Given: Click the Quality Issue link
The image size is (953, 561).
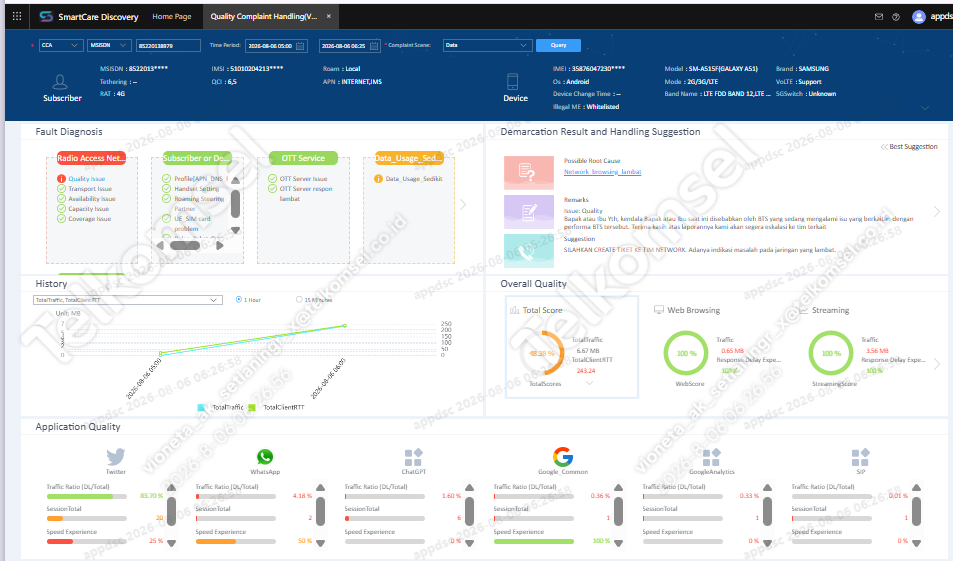Looking at the screenshot, I should coord(86,179).
